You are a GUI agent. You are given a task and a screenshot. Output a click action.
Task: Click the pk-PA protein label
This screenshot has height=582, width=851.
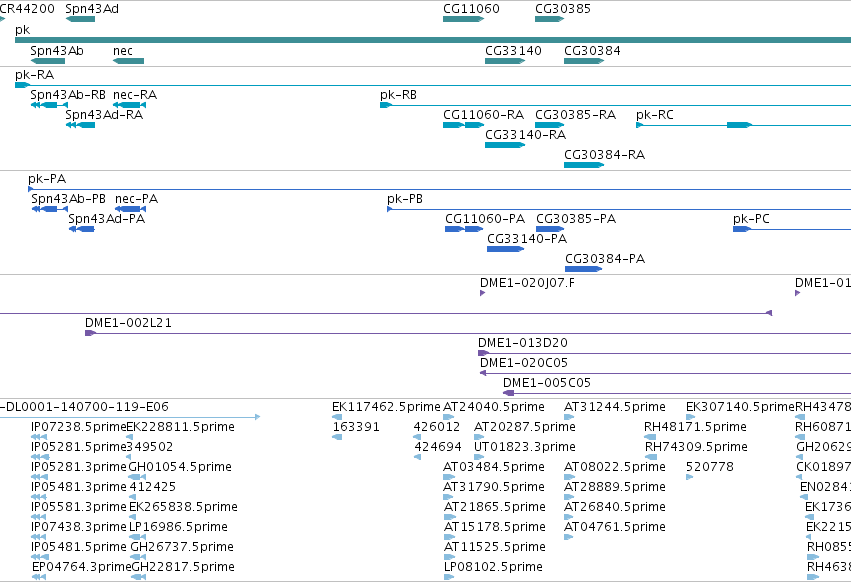[x=47, y=179]
